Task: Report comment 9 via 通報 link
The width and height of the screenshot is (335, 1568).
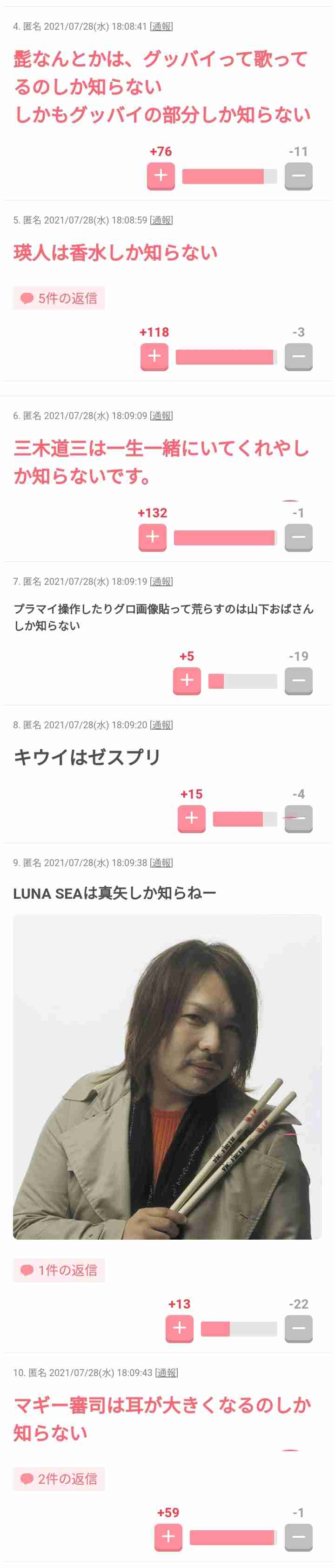Action: pos(161,863)
